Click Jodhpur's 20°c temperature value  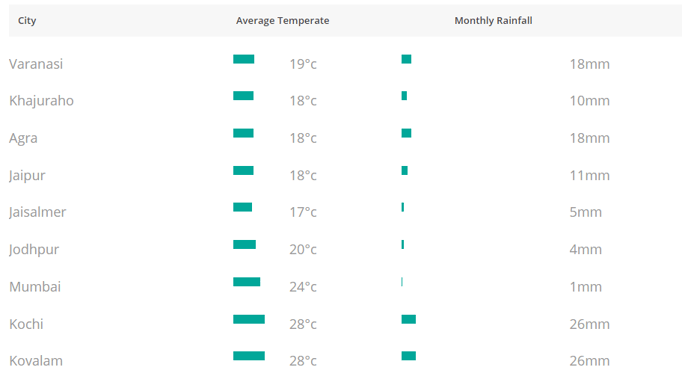pos(303,250)
